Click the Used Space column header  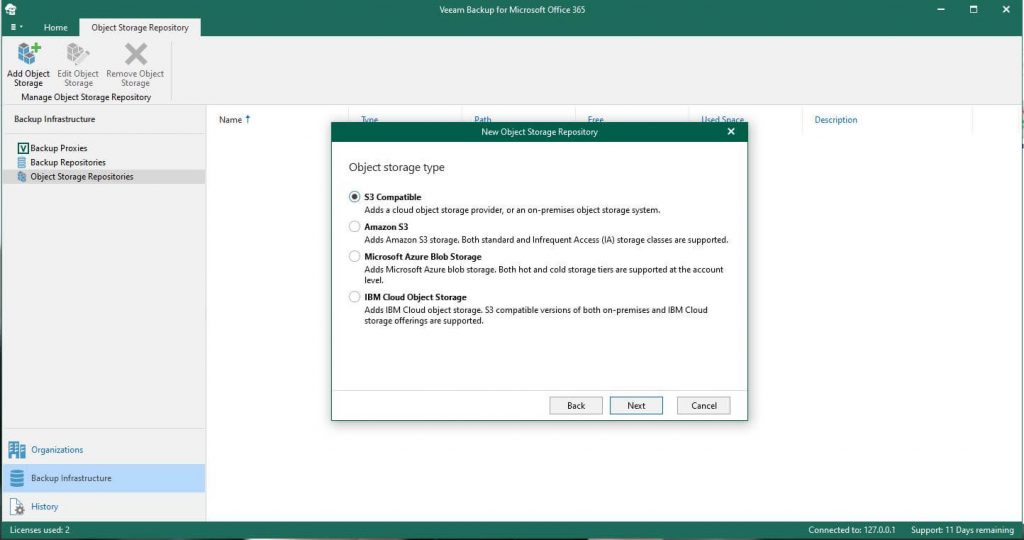click(722, 119)
